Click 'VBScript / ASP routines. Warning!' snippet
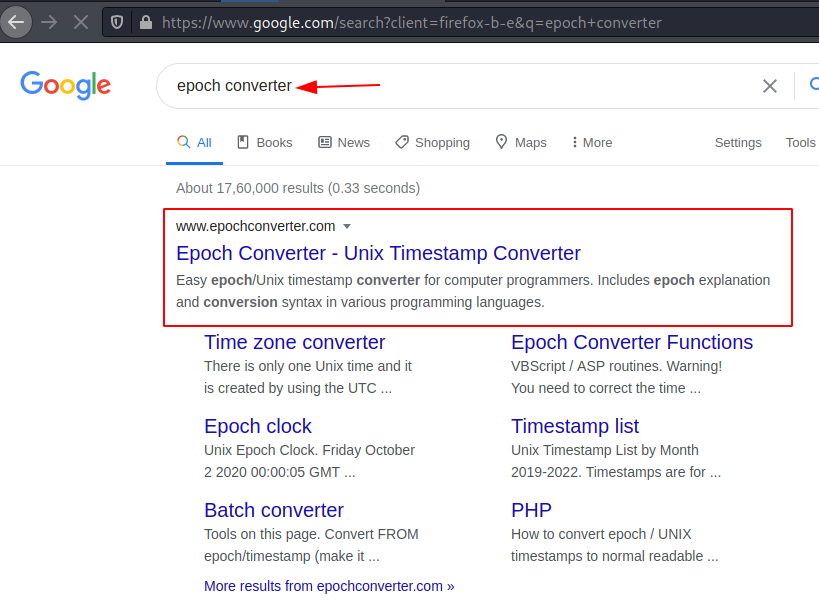 pos(616,377)
